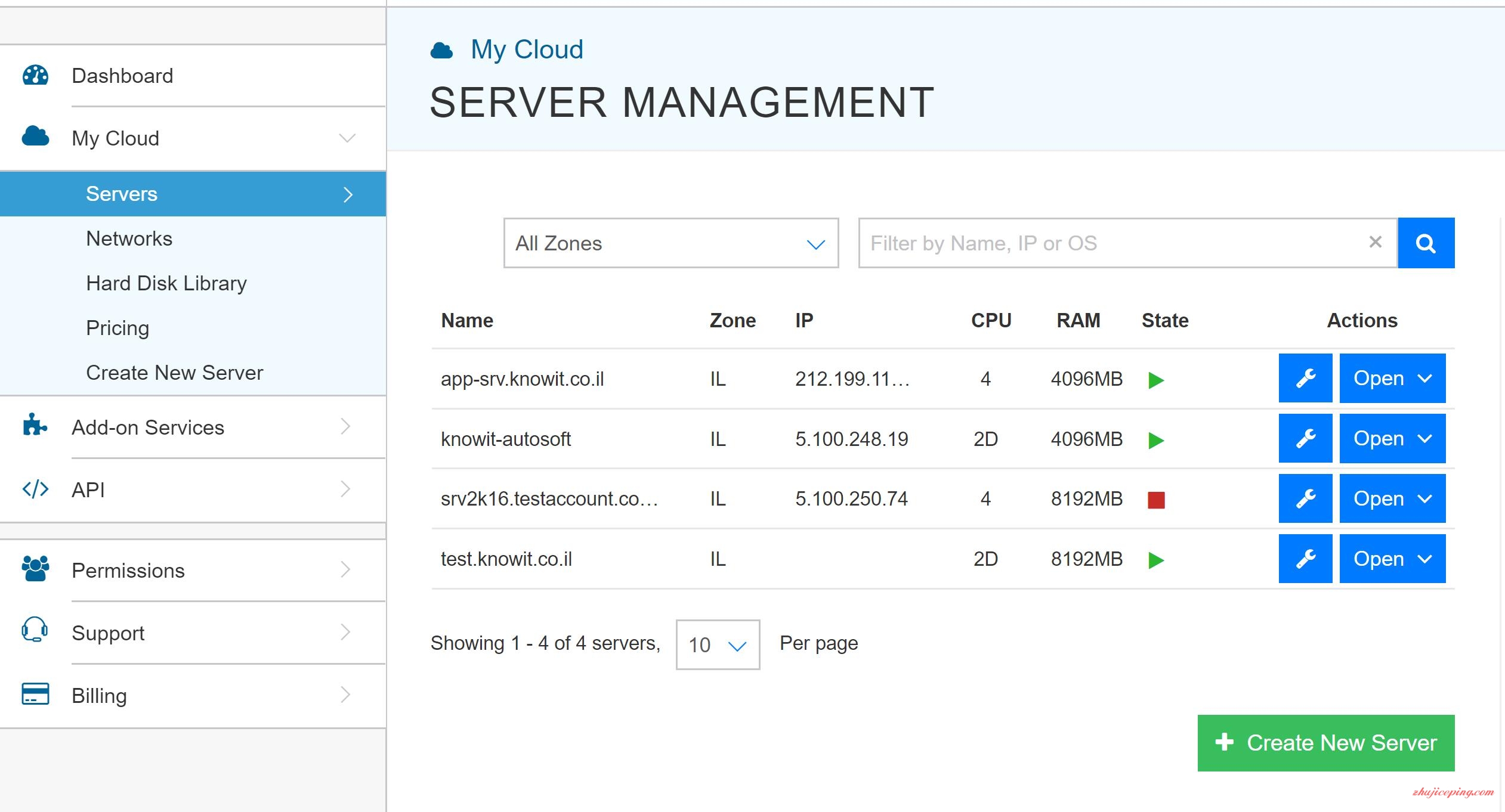Image resolution: width=1505 pixels, height=812 pixels.
Task: Click wrench icon for srv2k16.testaccount server
Action: tap(1305, 498)
